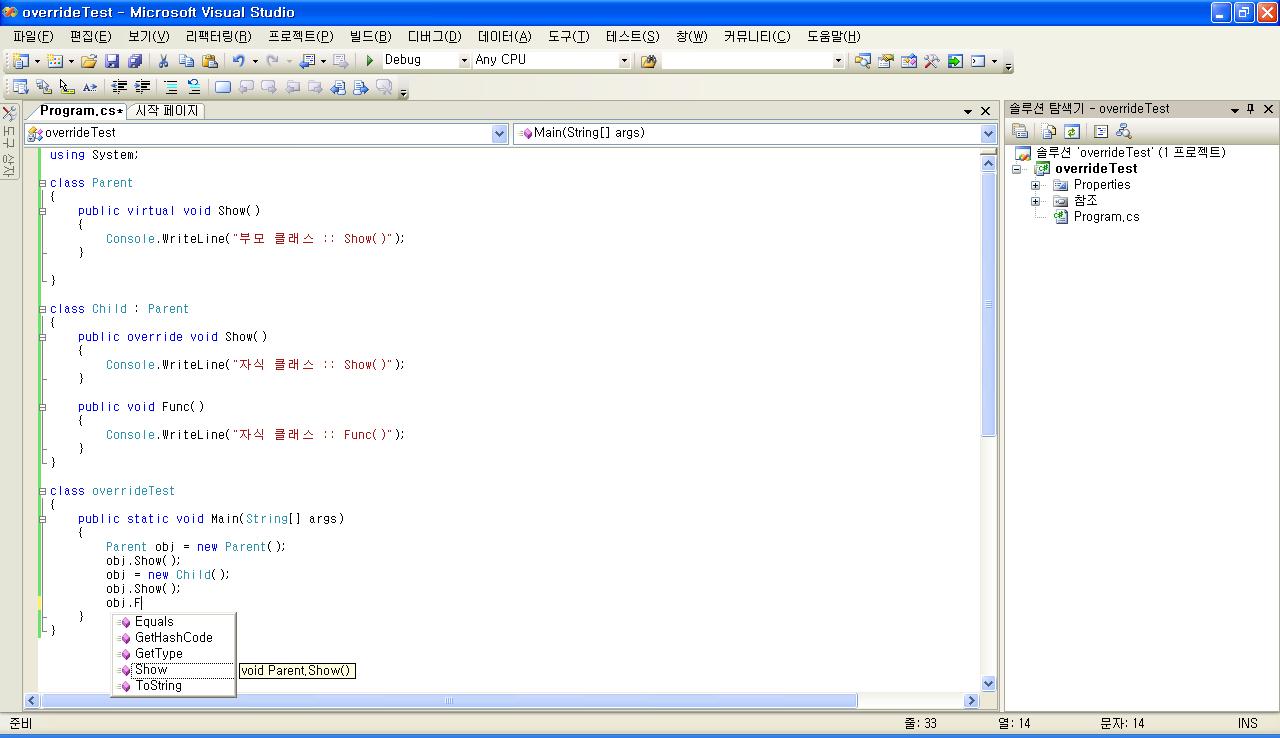
Task: Click the Start Page toolbar icon
Action: 955,61
